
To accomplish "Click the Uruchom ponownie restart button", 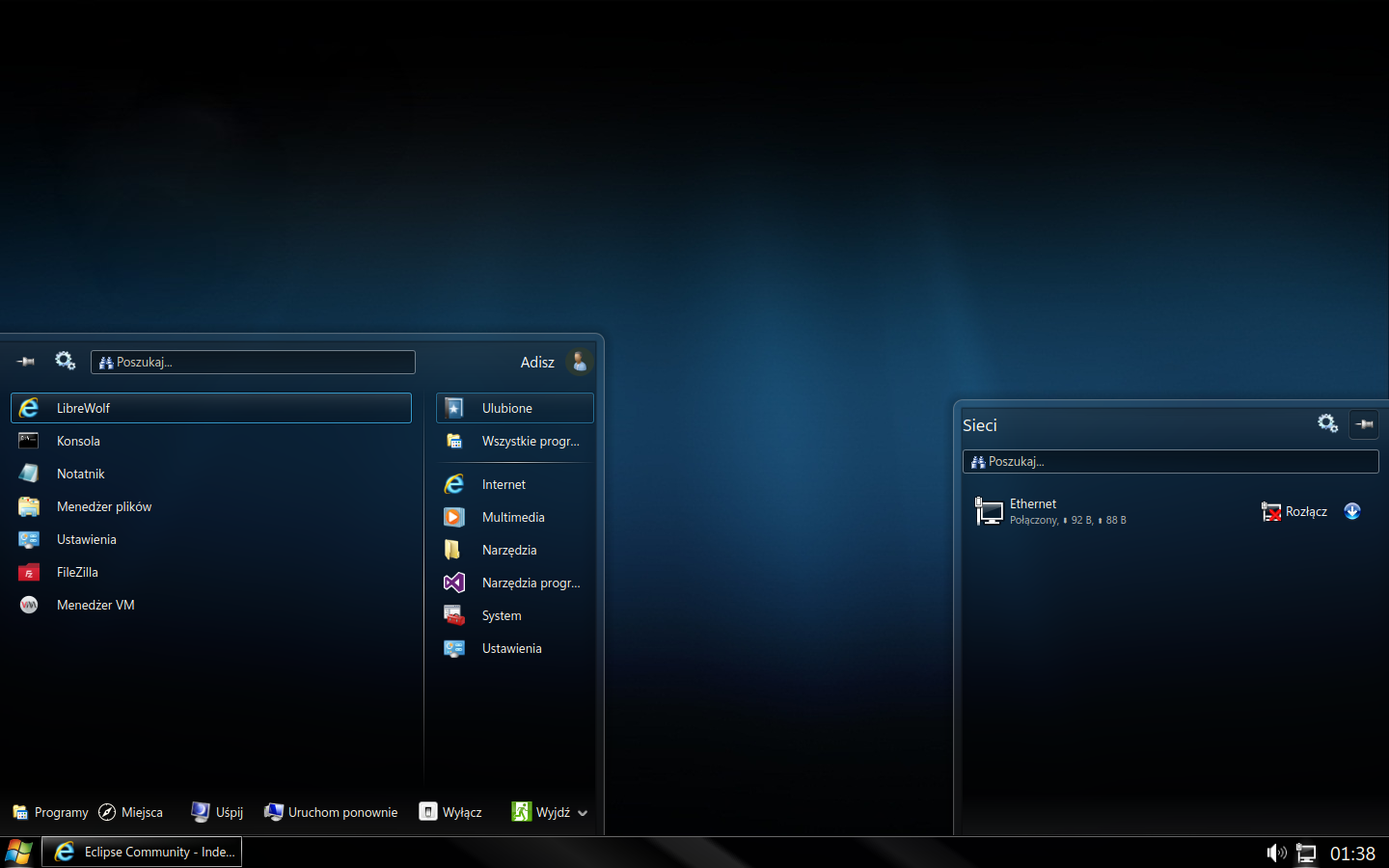I will [x=331, y=812].
